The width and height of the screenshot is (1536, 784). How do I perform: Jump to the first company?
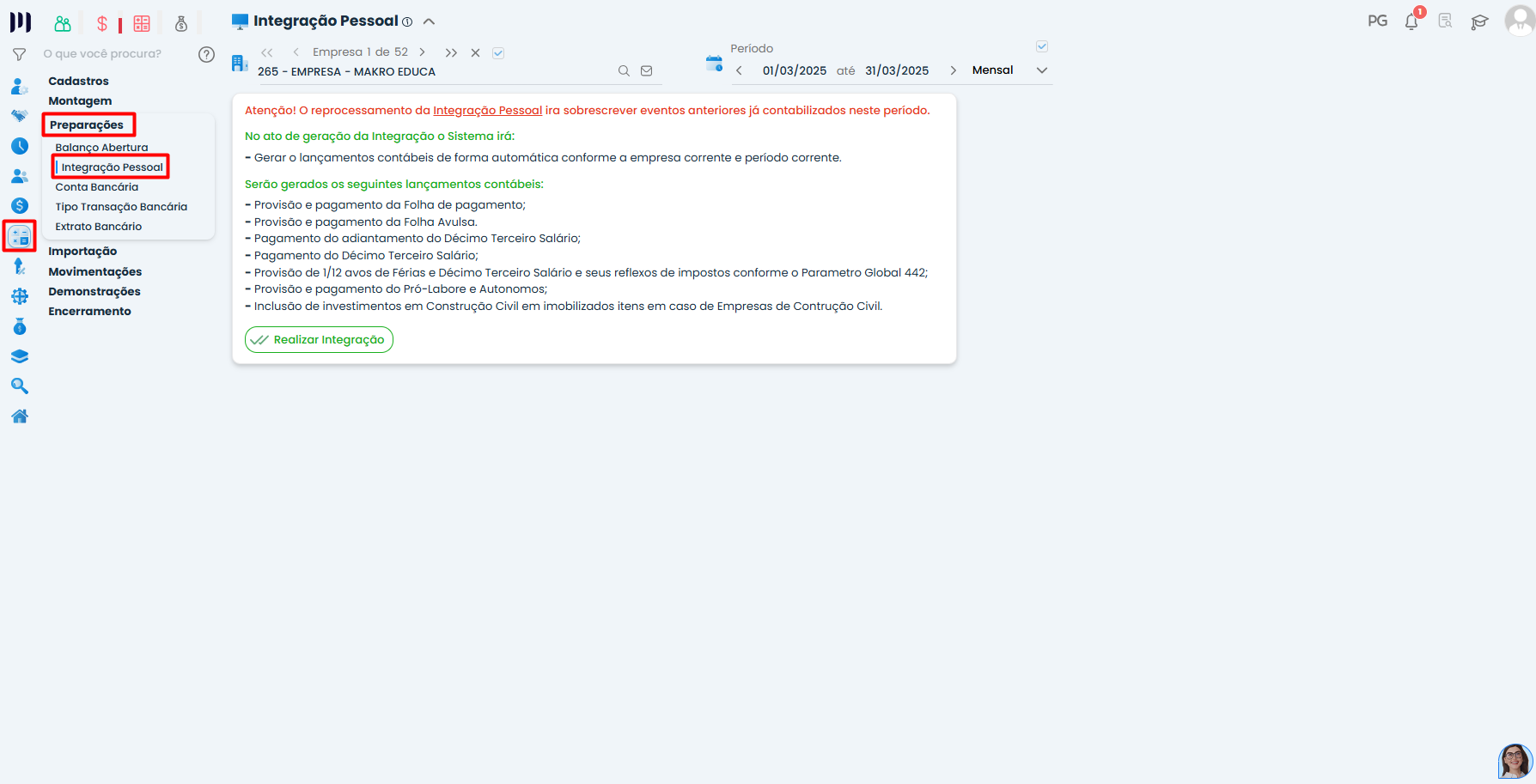(267, 52)
